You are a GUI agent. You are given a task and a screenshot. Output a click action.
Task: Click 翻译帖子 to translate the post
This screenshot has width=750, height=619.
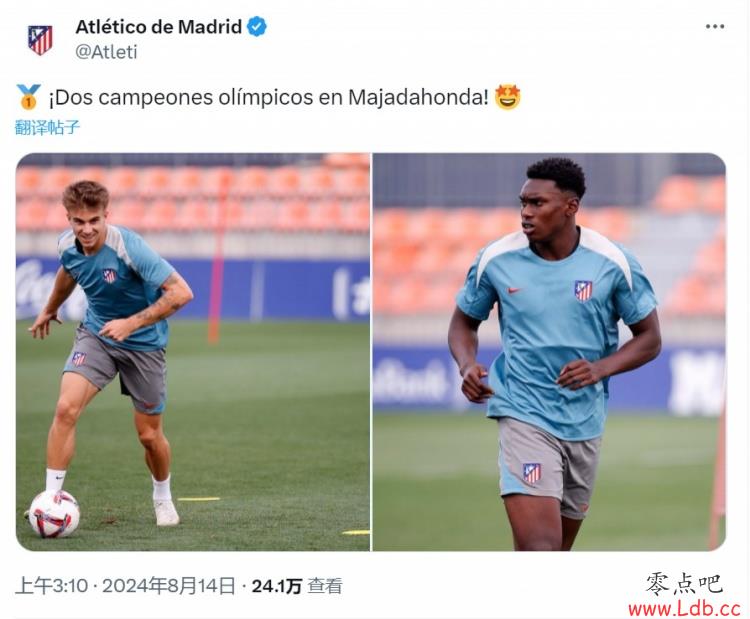(x=47, y=127)
